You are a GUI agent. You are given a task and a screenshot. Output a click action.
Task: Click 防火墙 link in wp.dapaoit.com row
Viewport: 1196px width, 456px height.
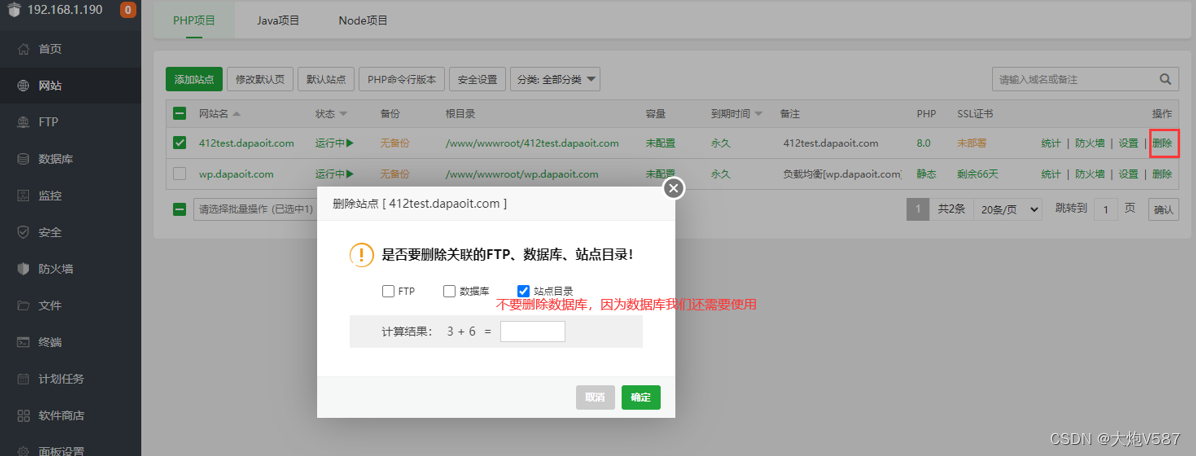click(x=1090, y=174)
